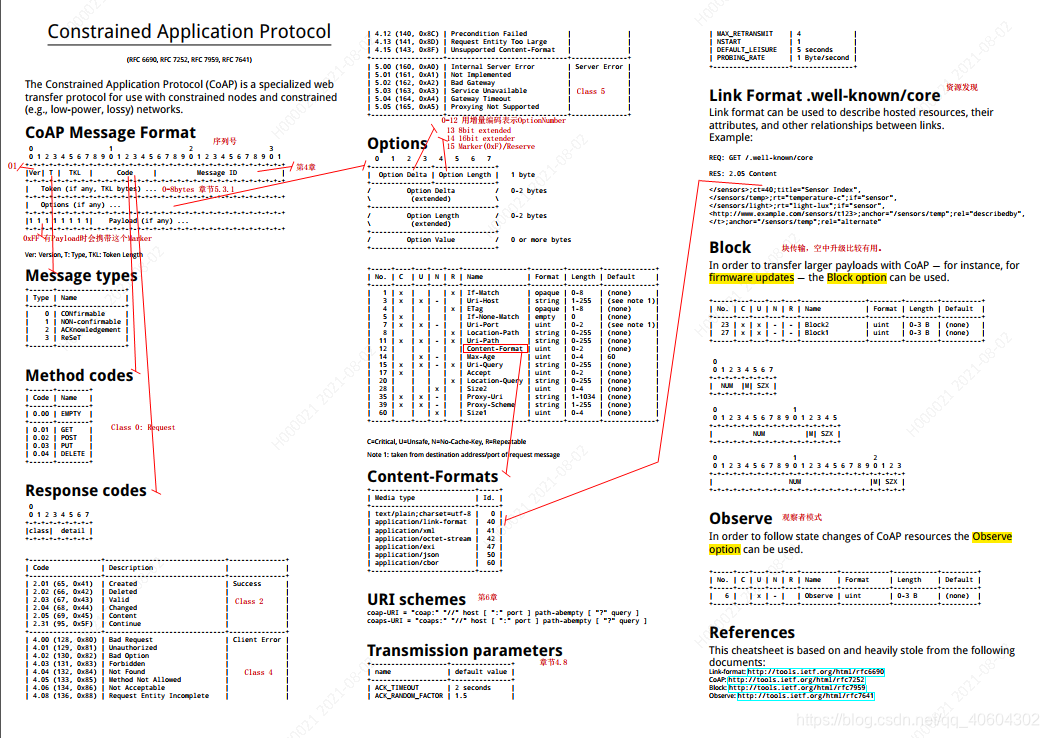Screen dimensions: 1049x738
Task: Click the 'NON-confirmable' message type row
Action: point(76,322)
